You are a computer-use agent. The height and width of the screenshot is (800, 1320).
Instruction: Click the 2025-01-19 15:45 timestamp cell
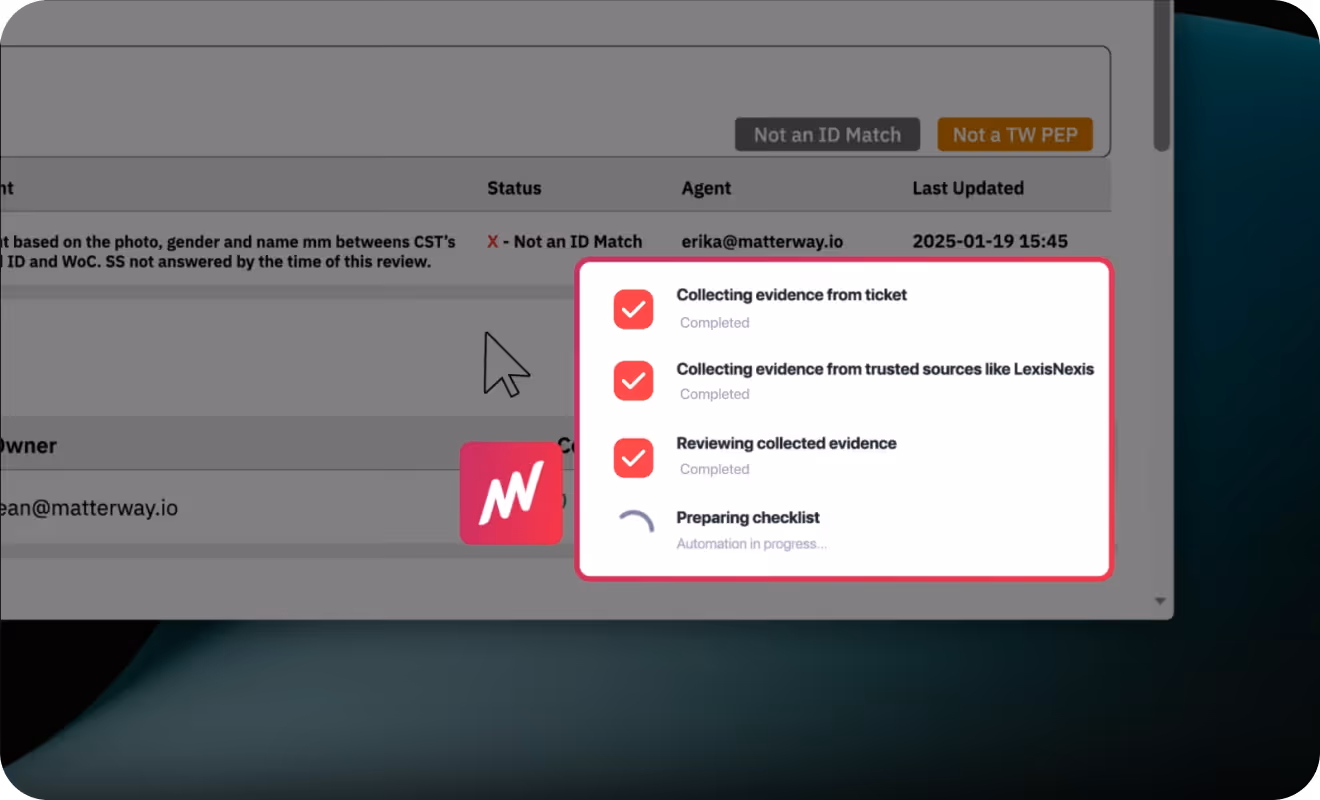[x=990, y=241]
